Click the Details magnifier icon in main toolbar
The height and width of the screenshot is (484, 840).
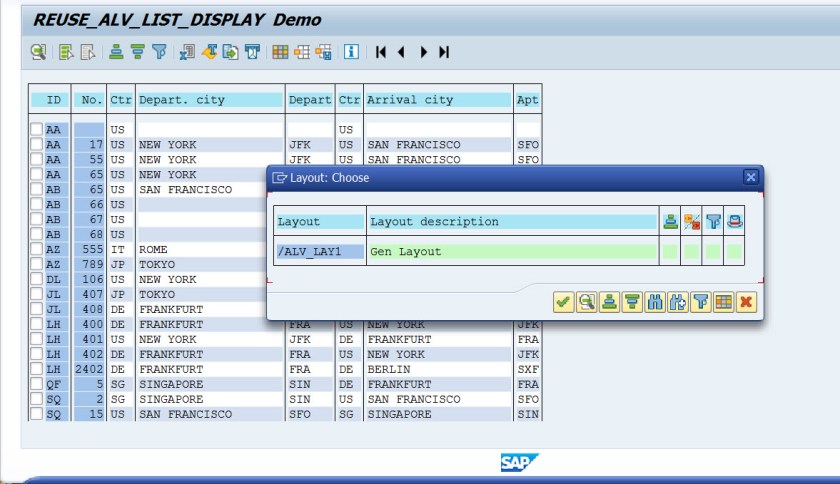(37, 52)
